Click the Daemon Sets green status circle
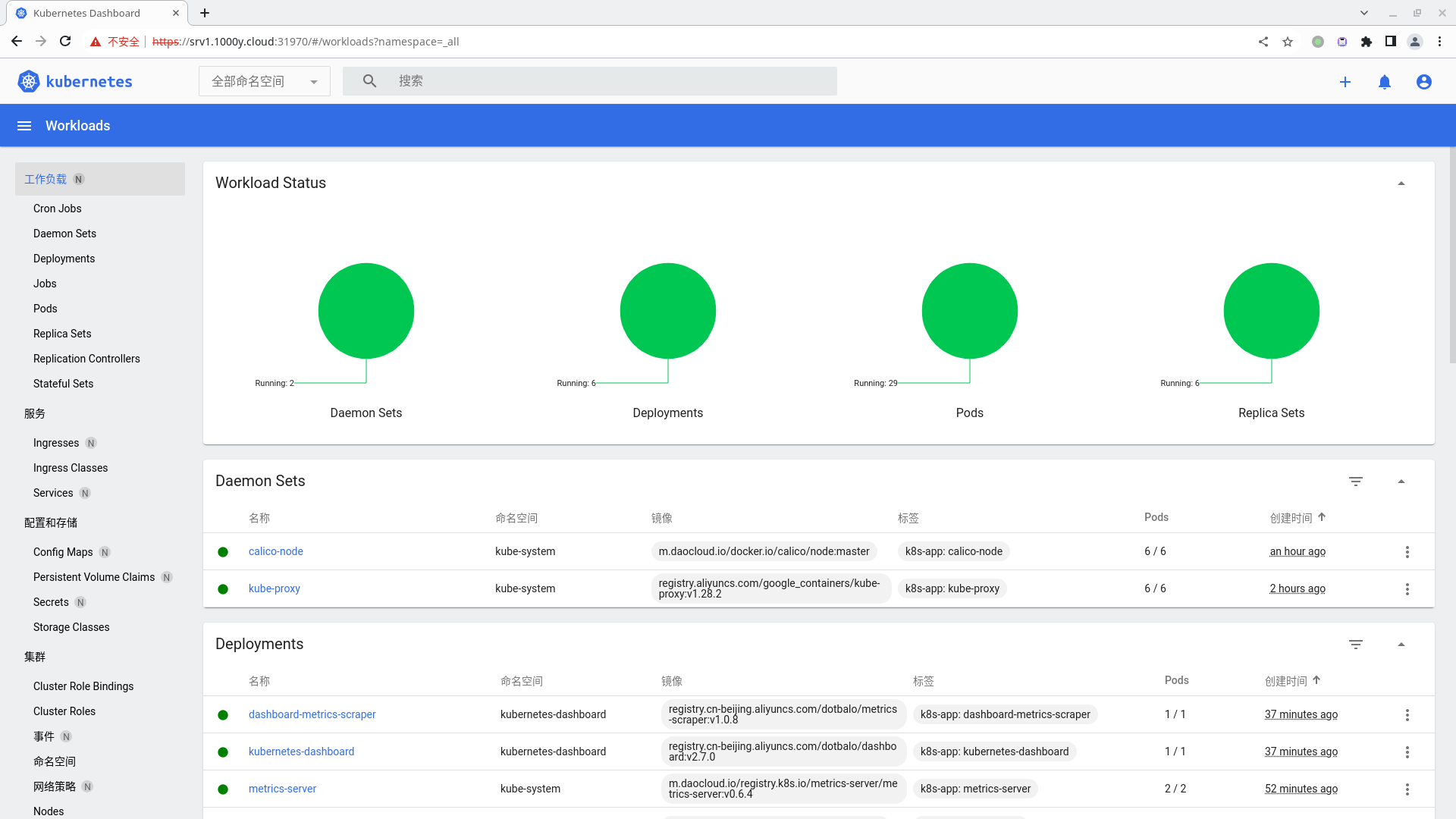The image size is (1456, 819). click(366, 311)
